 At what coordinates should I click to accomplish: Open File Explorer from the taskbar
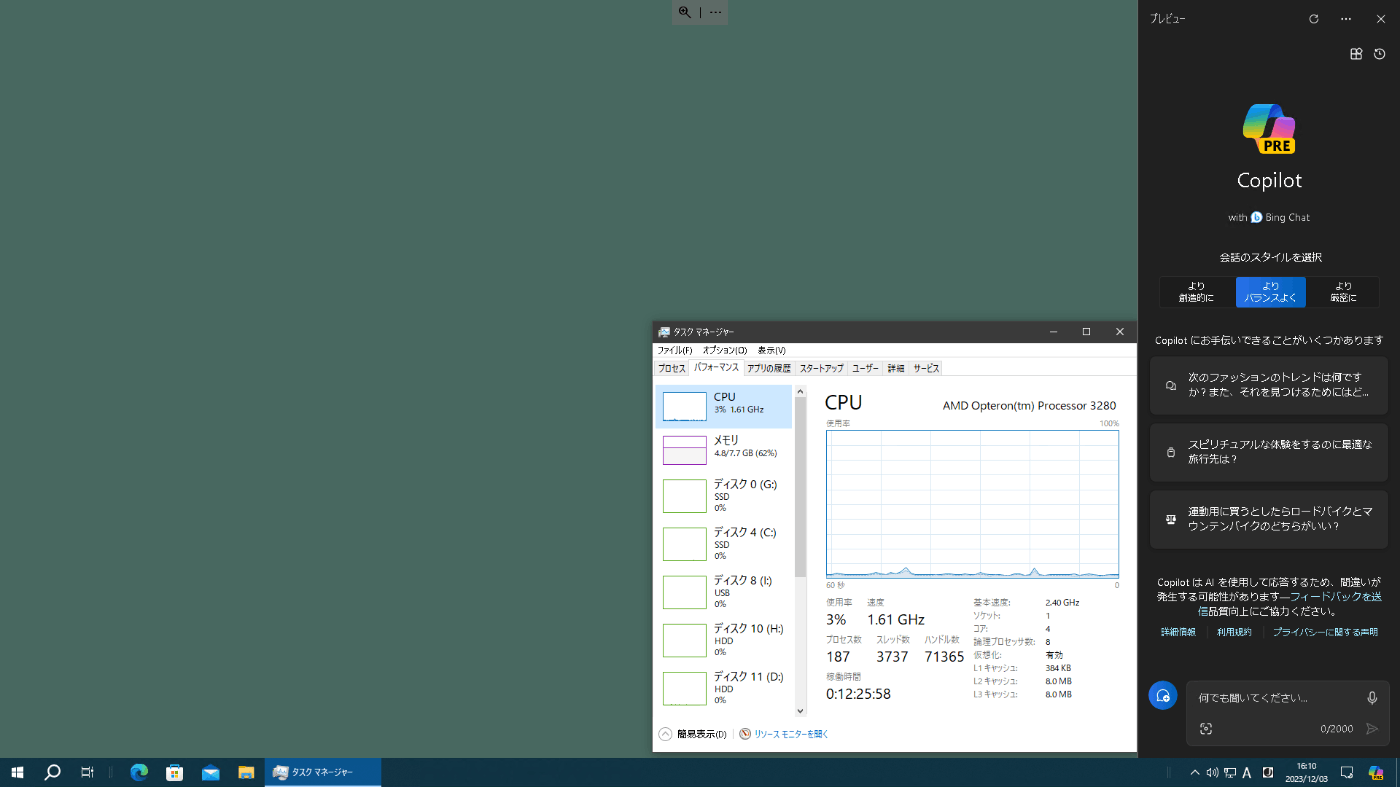point(246,772)
